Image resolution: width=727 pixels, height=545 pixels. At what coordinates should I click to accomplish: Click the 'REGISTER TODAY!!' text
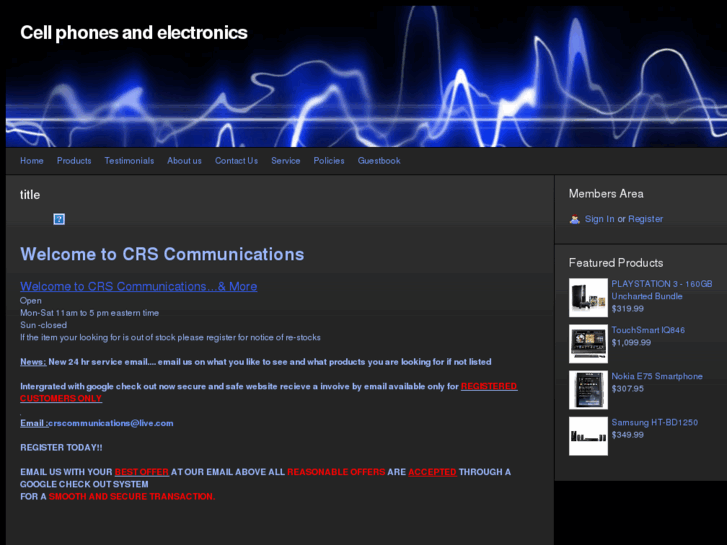pyautogui.click(x=61, y=448)
